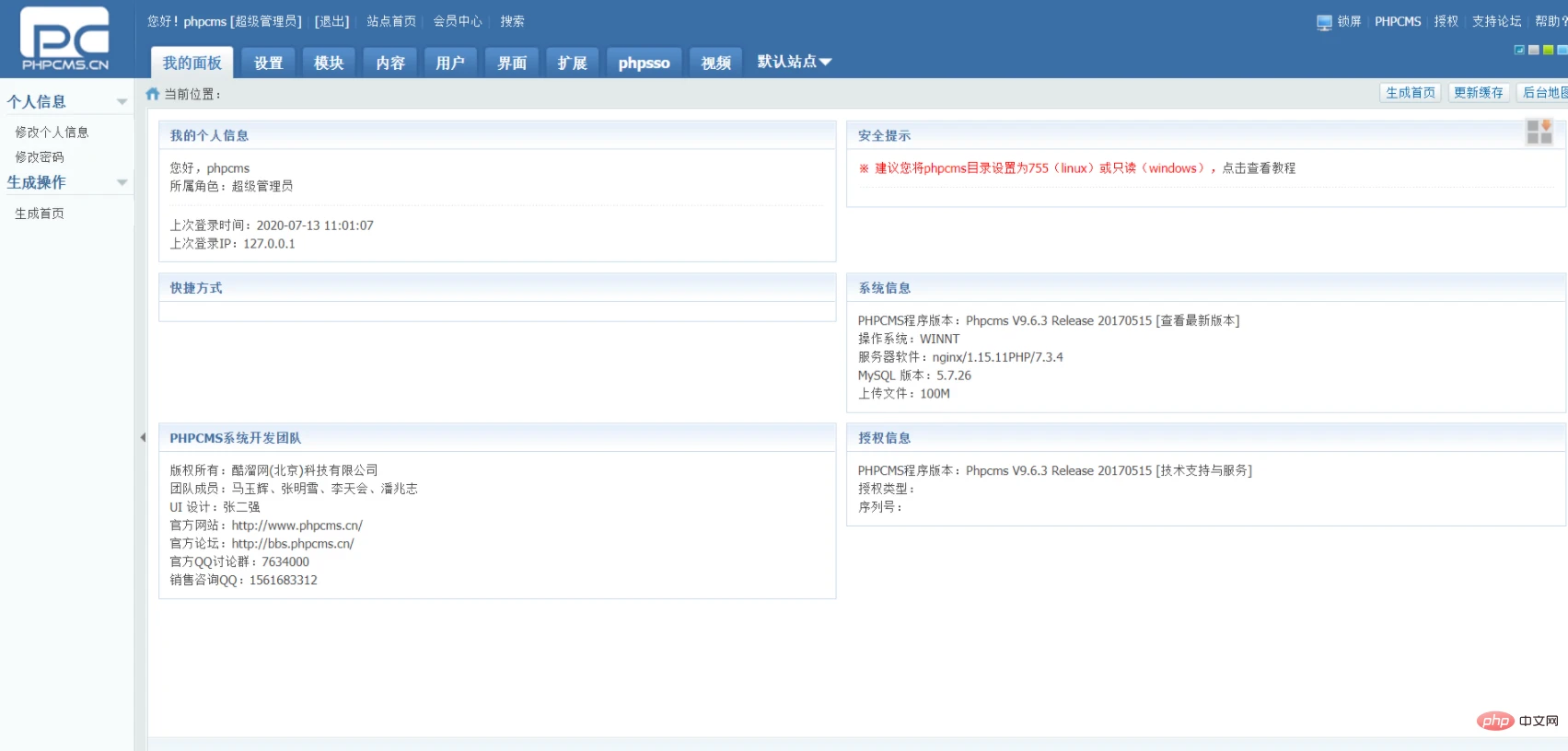1568x751 pixels.
Task: Click the panel layout grid icon with orange arrow
Action: 1539,132
